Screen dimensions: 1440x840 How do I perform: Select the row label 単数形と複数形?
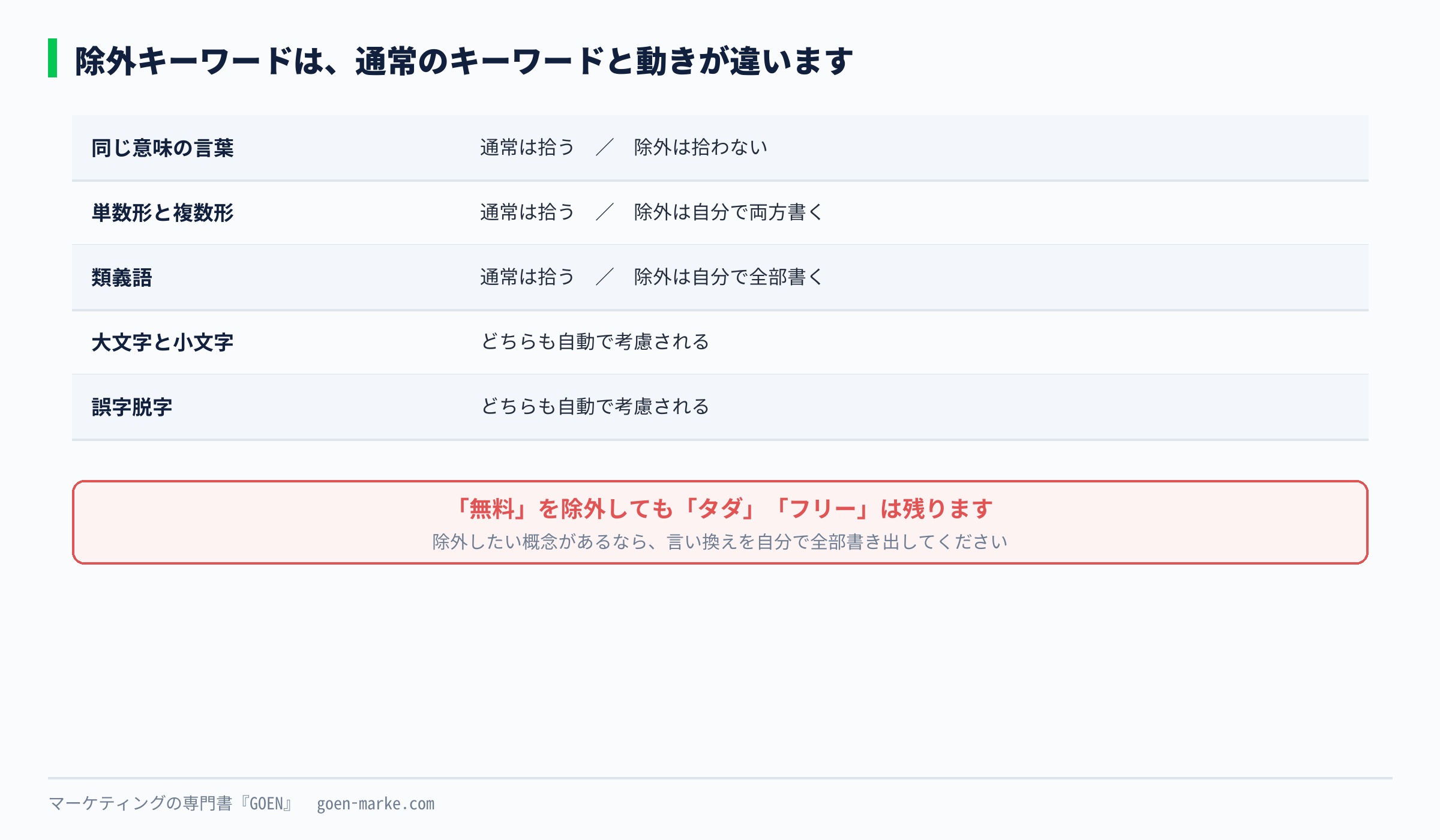pyautogui.click(x=163, y=212)
